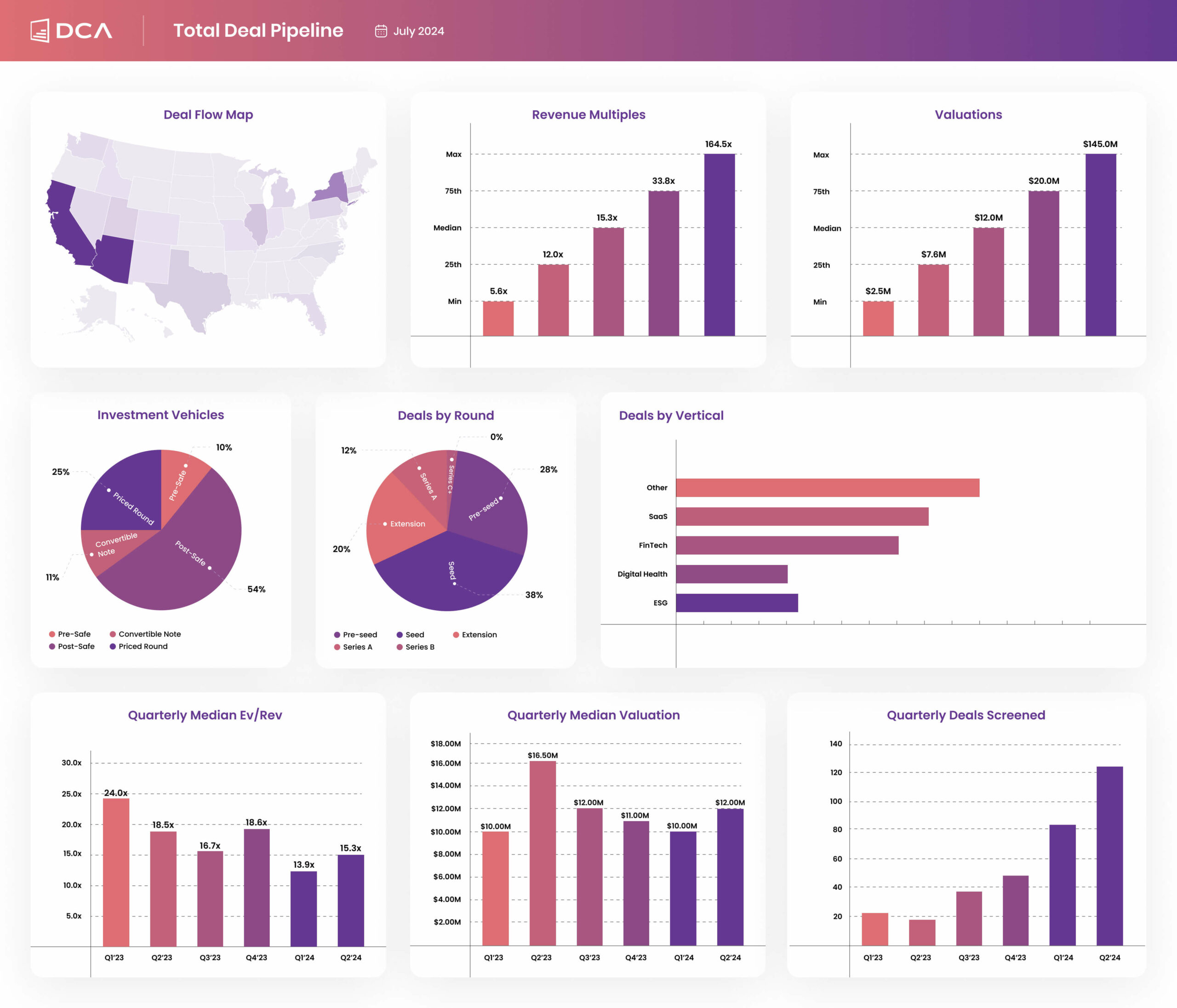
Task: Click the Extension legend color dot
Action: 456,635
